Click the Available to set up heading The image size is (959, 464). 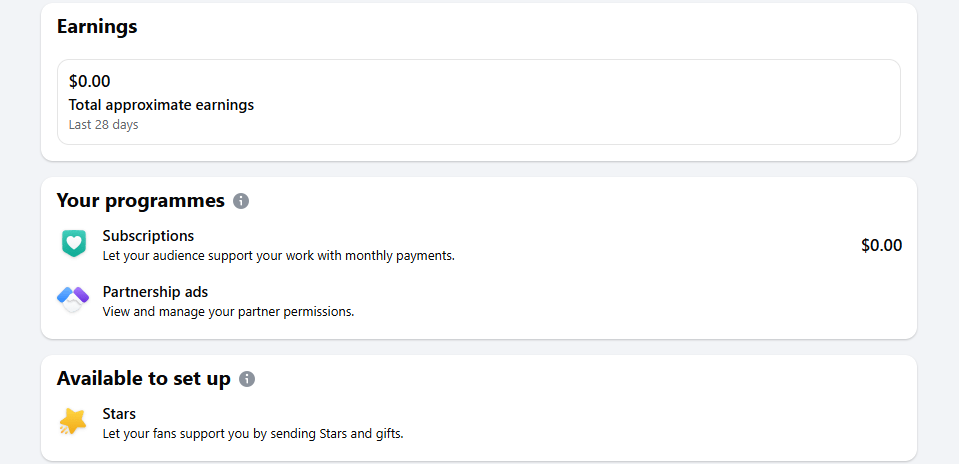pyautogui.click(x=144, y=379)
